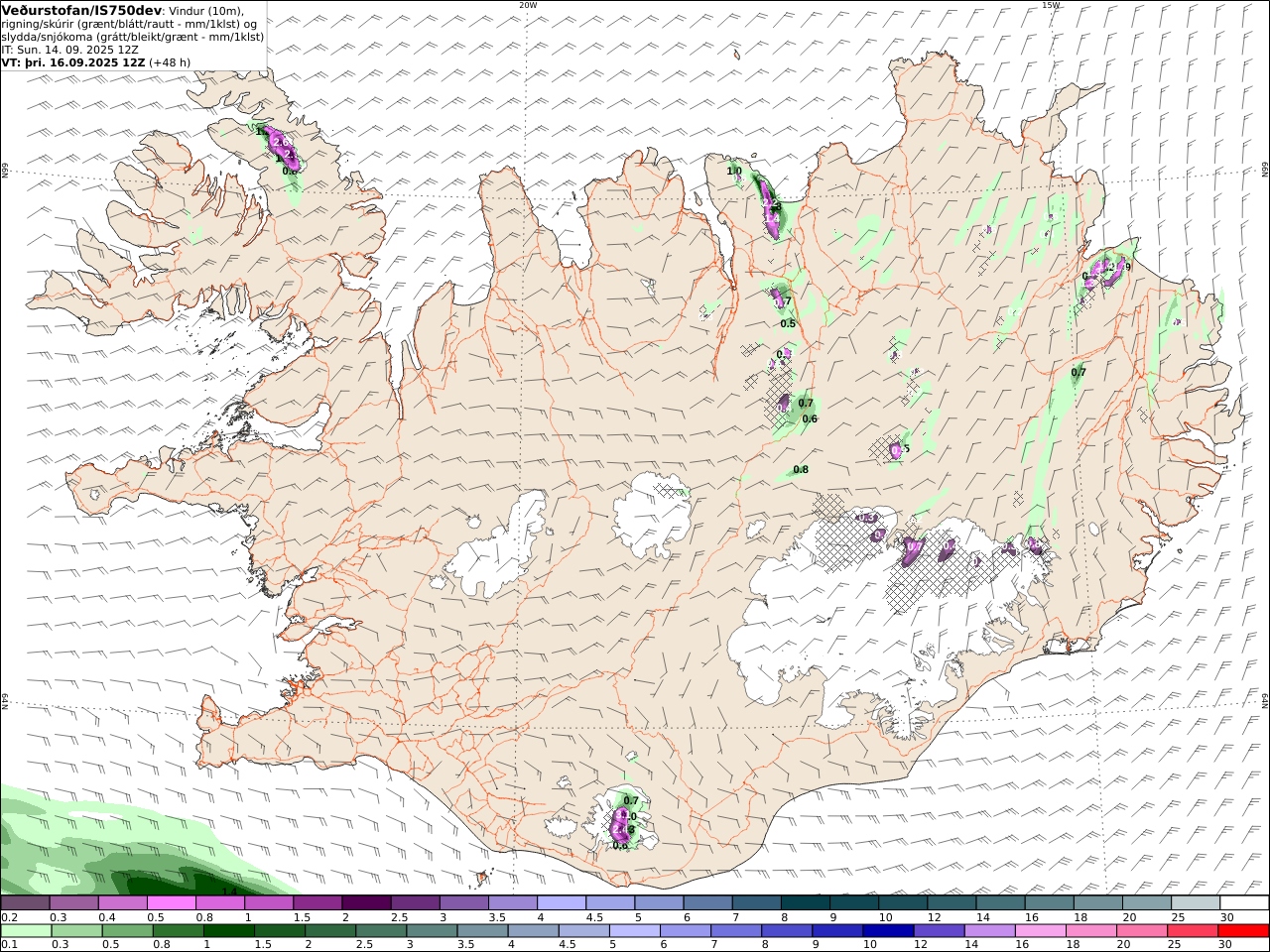Click the '(+48 h)' forecast offset text
The width and height of the screenshot is (1270, 952).
tap(170, 62)
